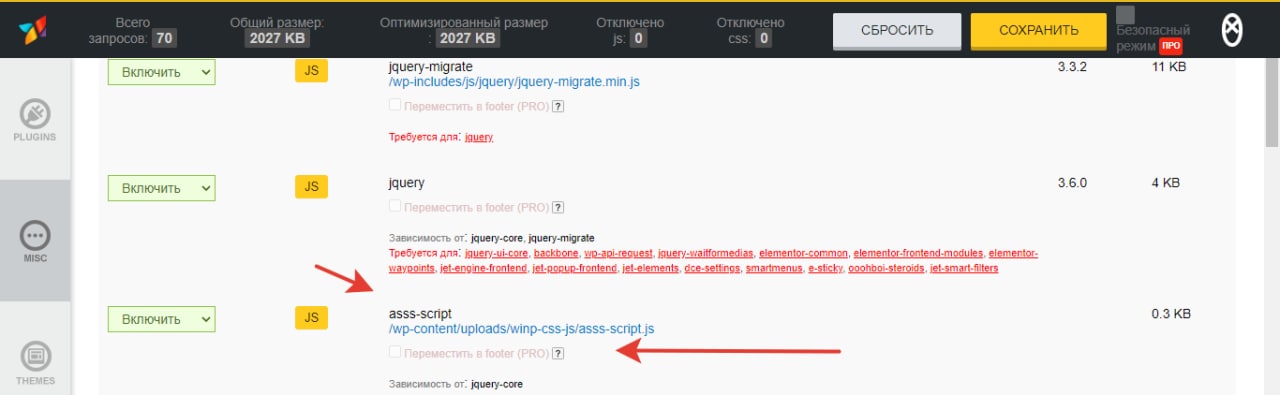Screen dimensions: 1280x395
Task: Click the 4 KB size value
Action: (x=1165, y=183)
